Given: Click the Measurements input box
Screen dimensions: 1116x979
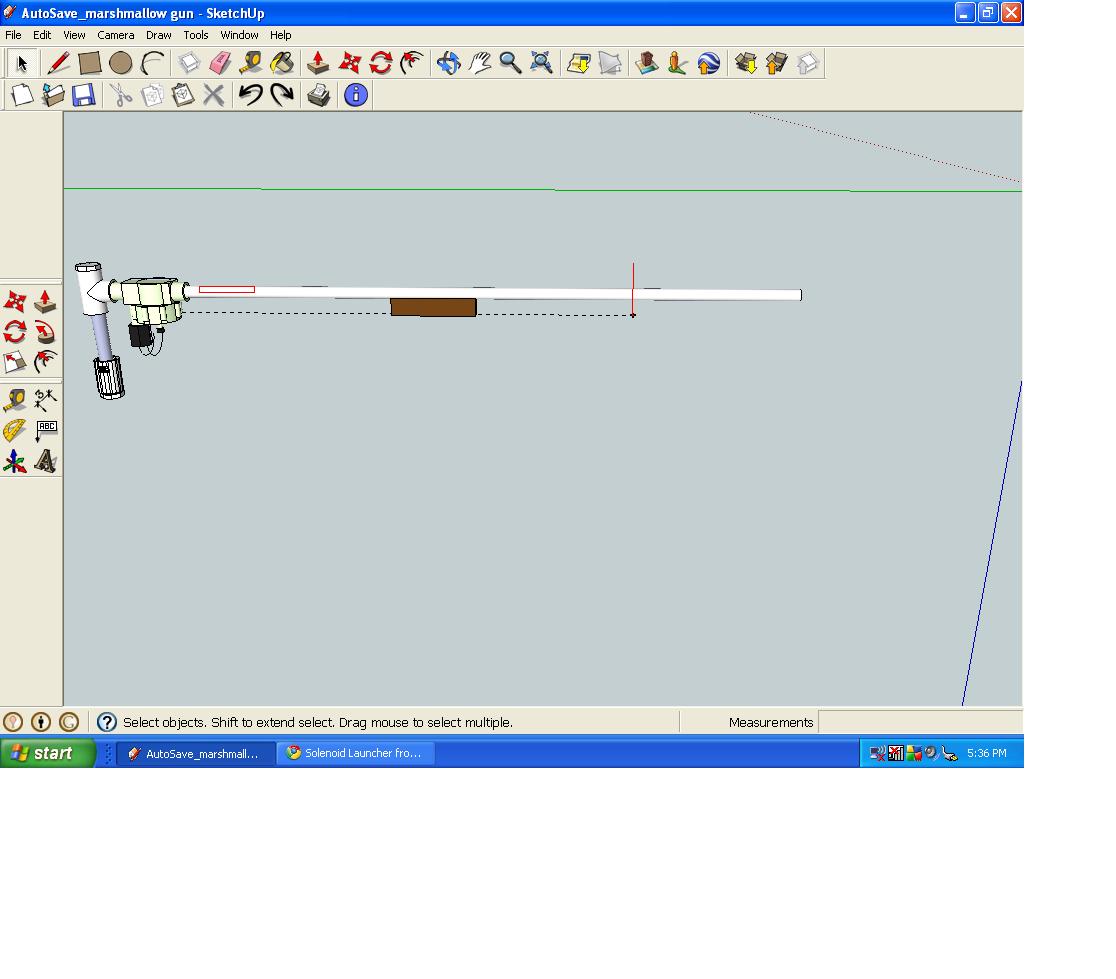Looking at the screenshot, I should (918, 722).
